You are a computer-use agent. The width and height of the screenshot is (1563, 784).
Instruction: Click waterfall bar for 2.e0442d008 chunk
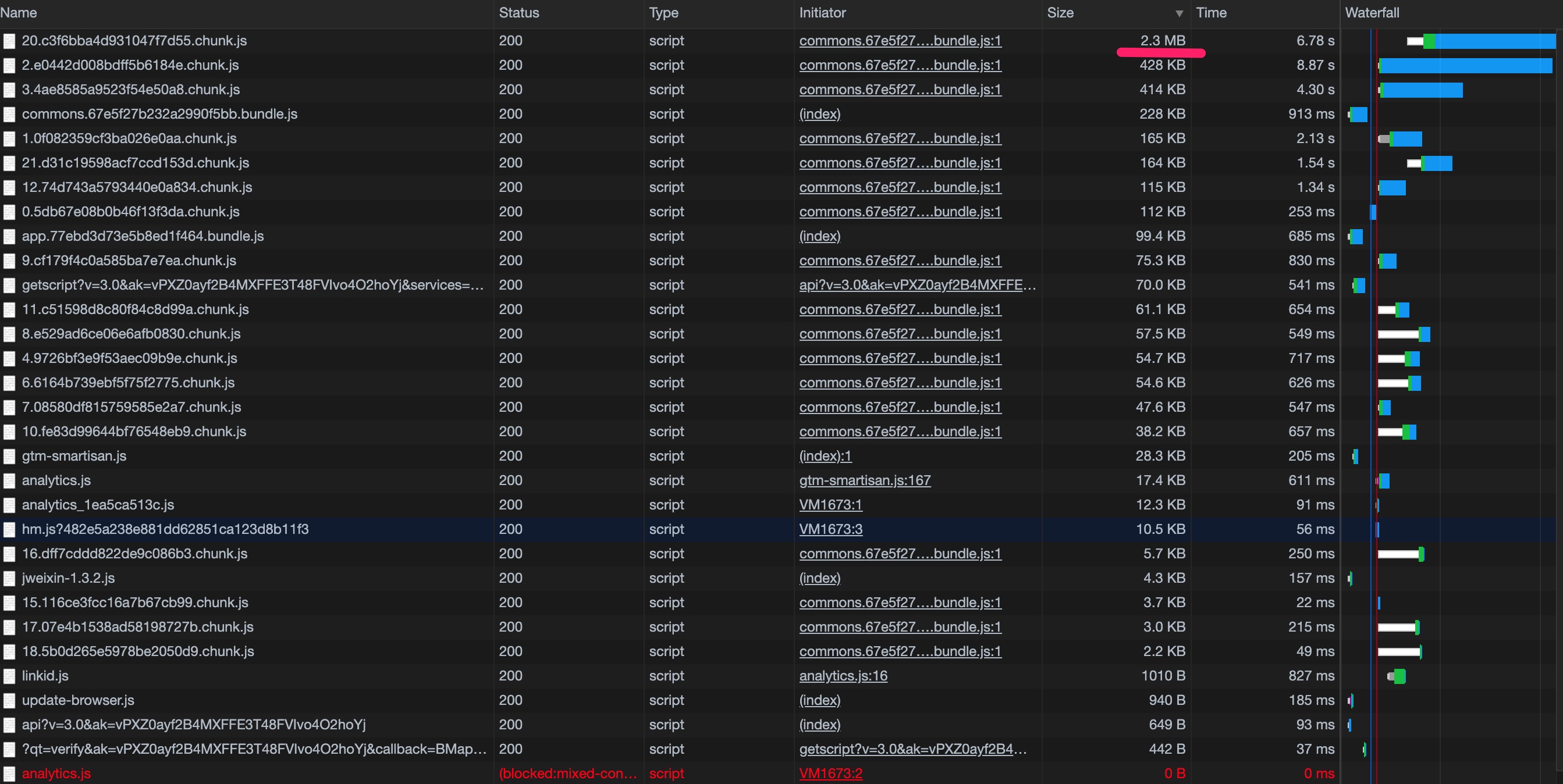[1465, 66]
